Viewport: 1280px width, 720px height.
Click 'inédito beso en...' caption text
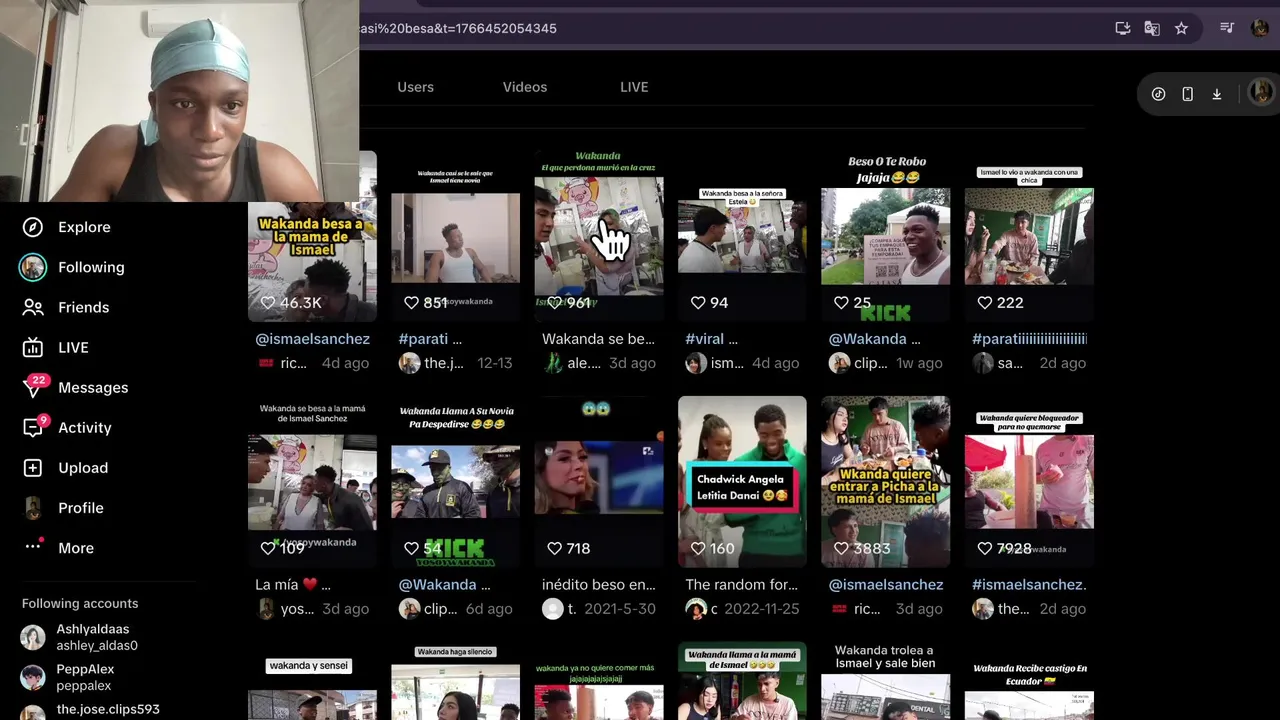point(598,584)
